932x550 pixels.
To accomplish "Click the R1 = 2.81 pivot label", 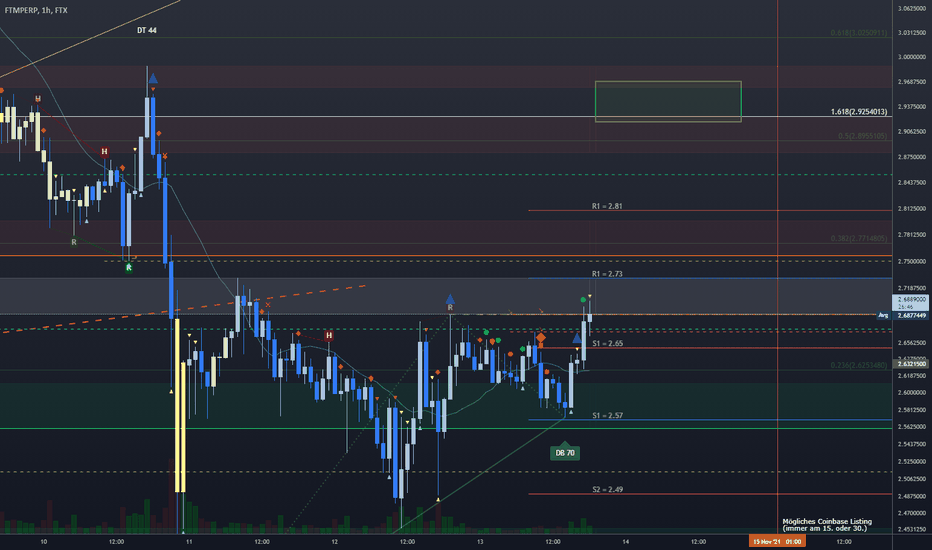I will (607, 206).
